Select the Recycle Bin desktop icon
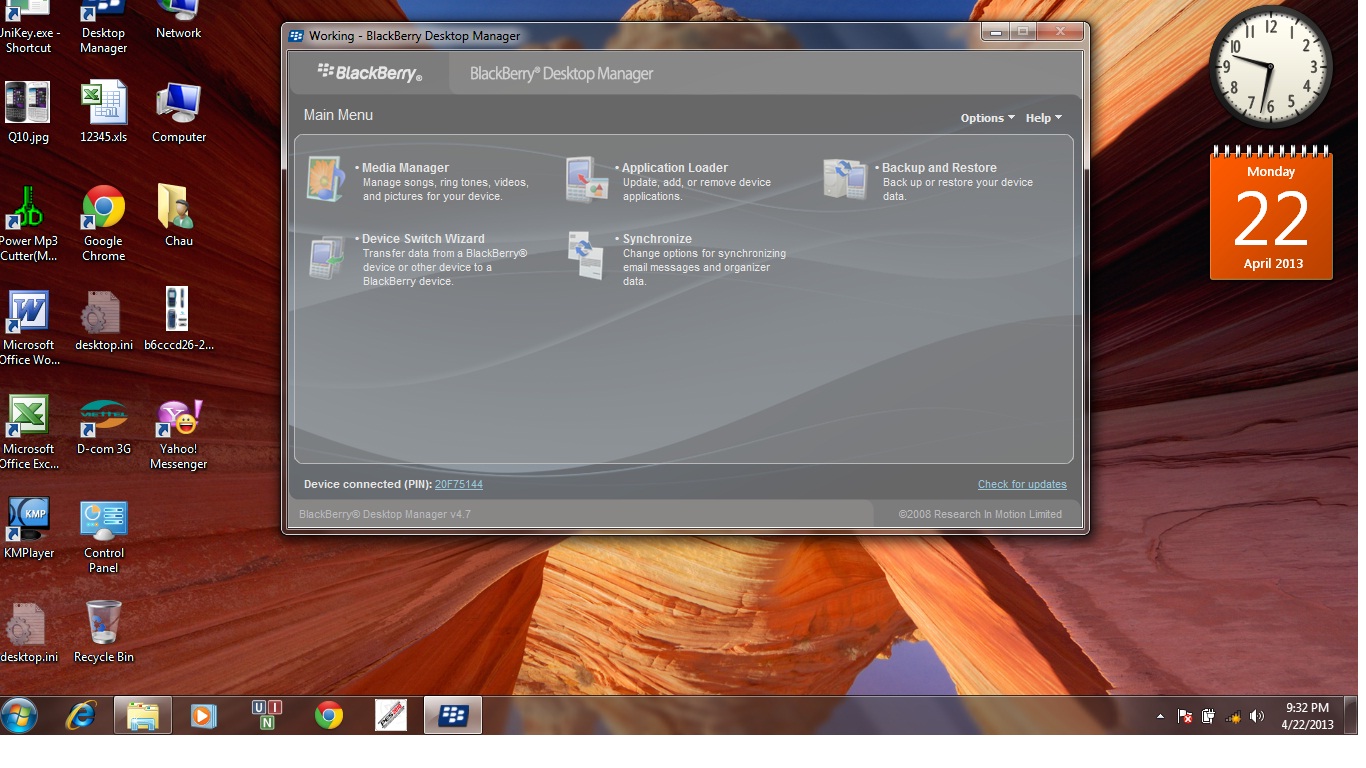 pyautogui.click(x=104, y=632)
